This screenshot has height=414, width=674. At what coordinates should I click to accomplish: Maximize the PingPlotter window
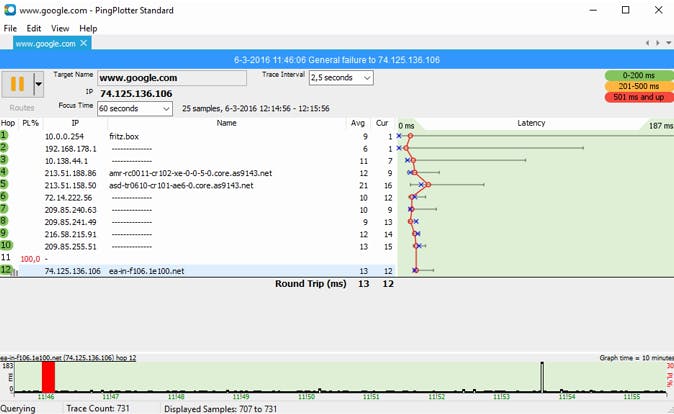pyautogui.click(x=626, y=10)
